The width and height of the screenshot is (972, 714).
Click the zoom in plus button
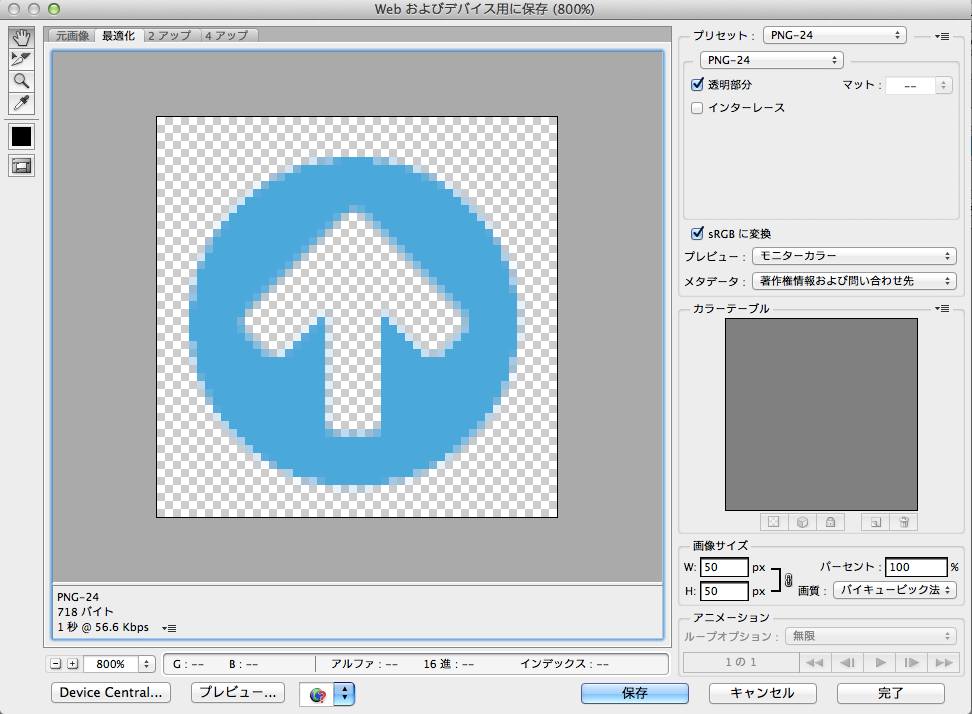tap(72, 664)
